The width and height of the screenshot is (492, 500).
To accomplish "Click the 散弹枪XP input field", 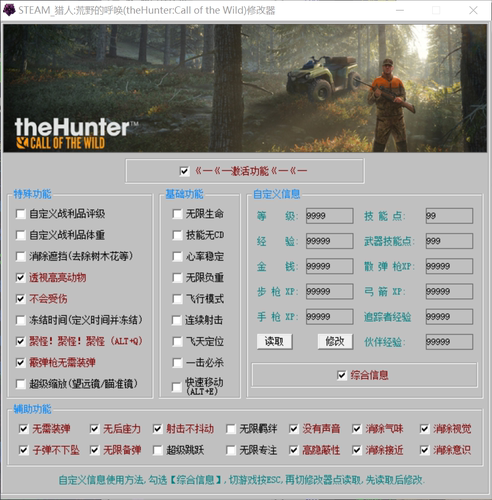I will [x=449, y=266].
